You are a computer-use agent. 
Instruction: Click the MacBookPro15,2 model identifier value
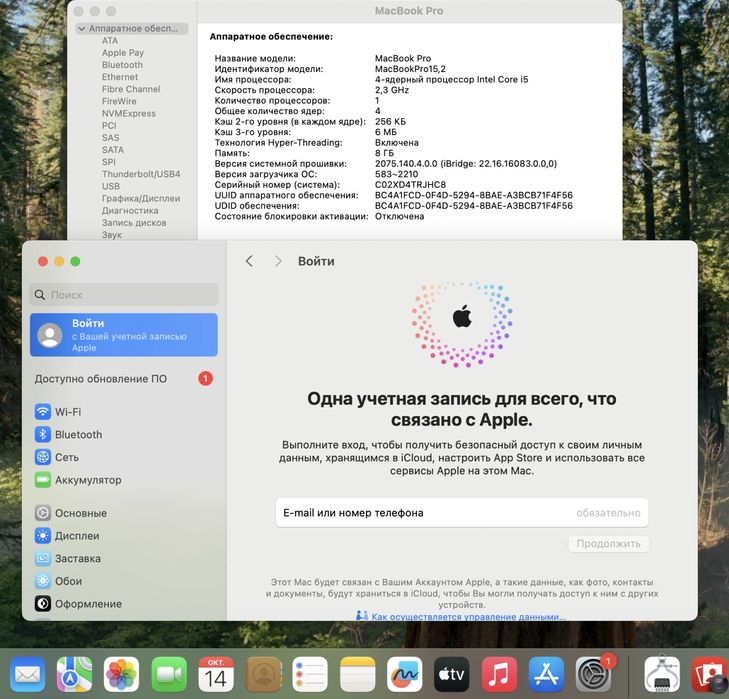click(410, 69)
